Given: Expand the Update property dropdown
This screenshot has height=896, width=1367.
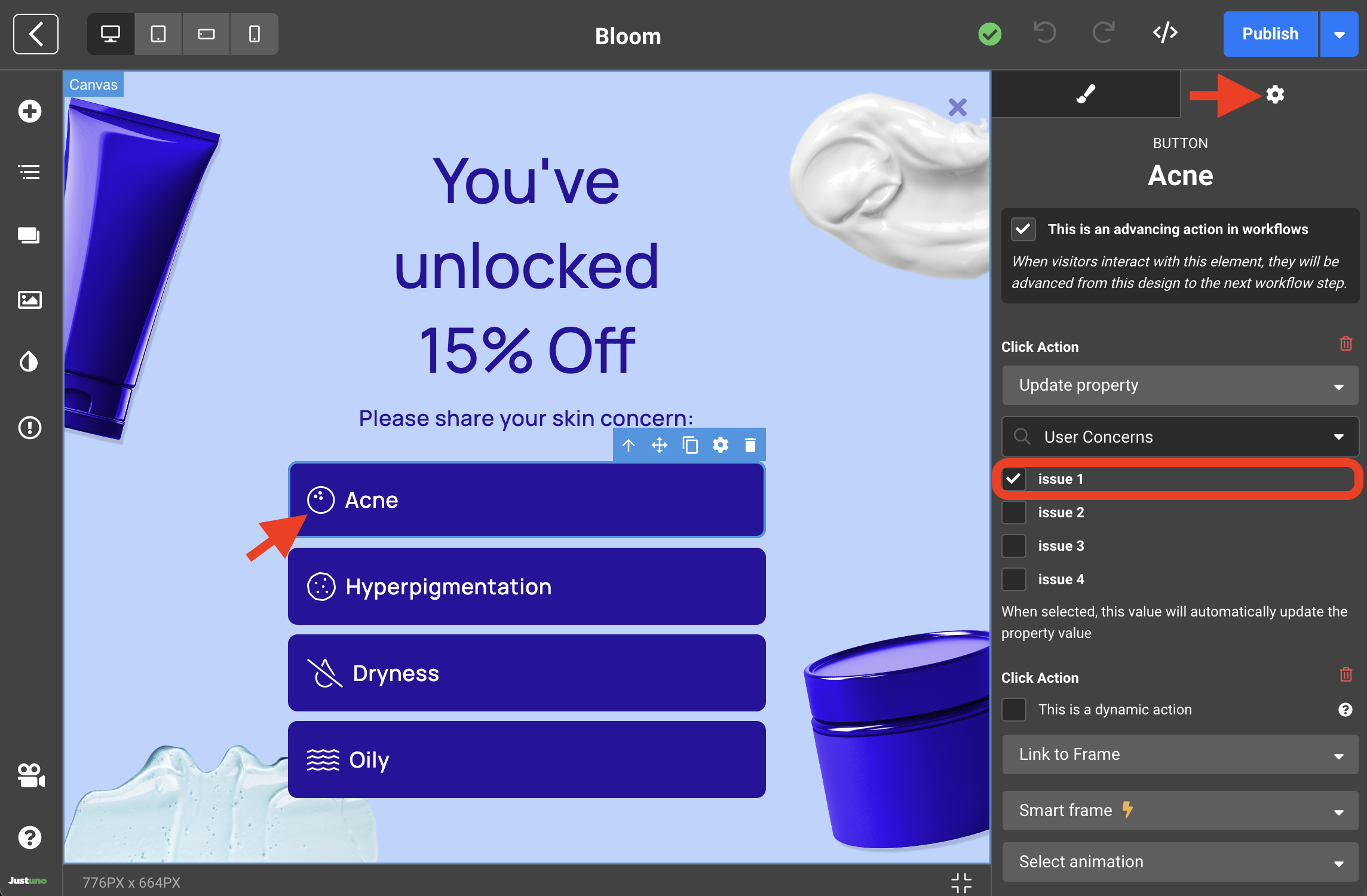Looking at the screenshot, I should click(x=1180, y=385).
